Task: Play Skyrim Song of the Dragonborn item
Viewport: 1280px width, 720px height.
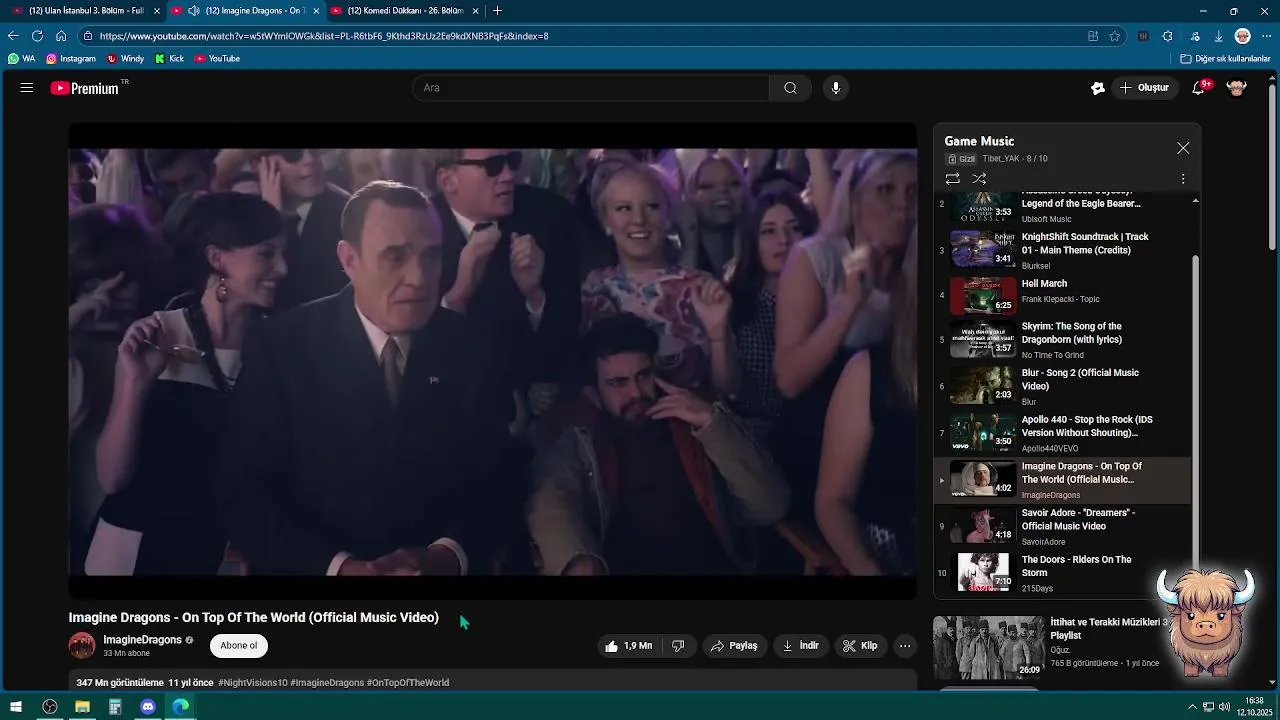Action: tap(1064, 340)
